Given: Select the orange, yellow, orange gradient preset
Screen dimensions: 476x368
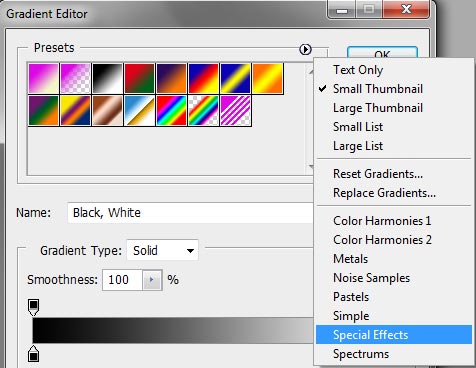Looking at the screenshot, I should [268, 79].
